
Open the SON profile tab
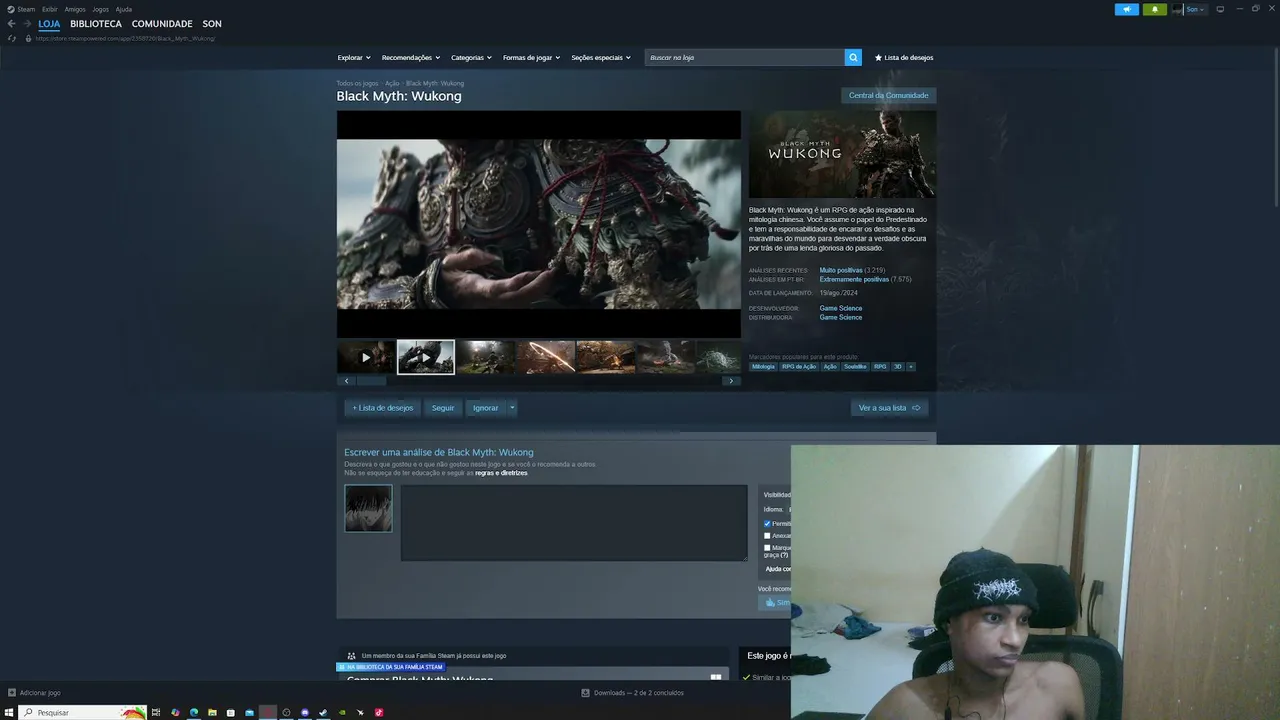tap(212, 24)
